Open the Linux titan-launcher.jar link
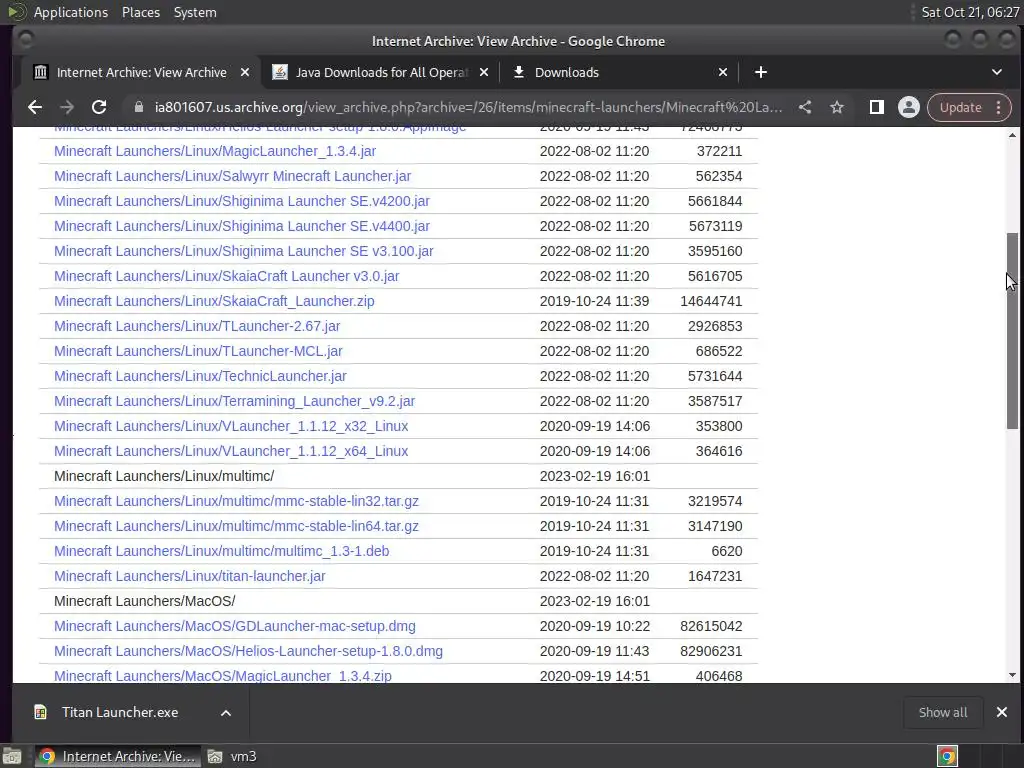The height and width of the screenshot is (768, 1024). [189, 577]
